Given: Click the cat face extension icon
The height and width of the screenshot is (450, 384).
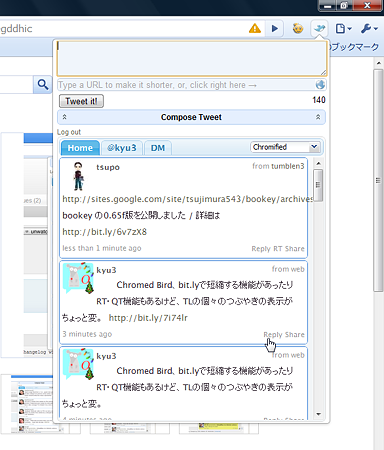Looking at the screenshot, I should 298,29.
